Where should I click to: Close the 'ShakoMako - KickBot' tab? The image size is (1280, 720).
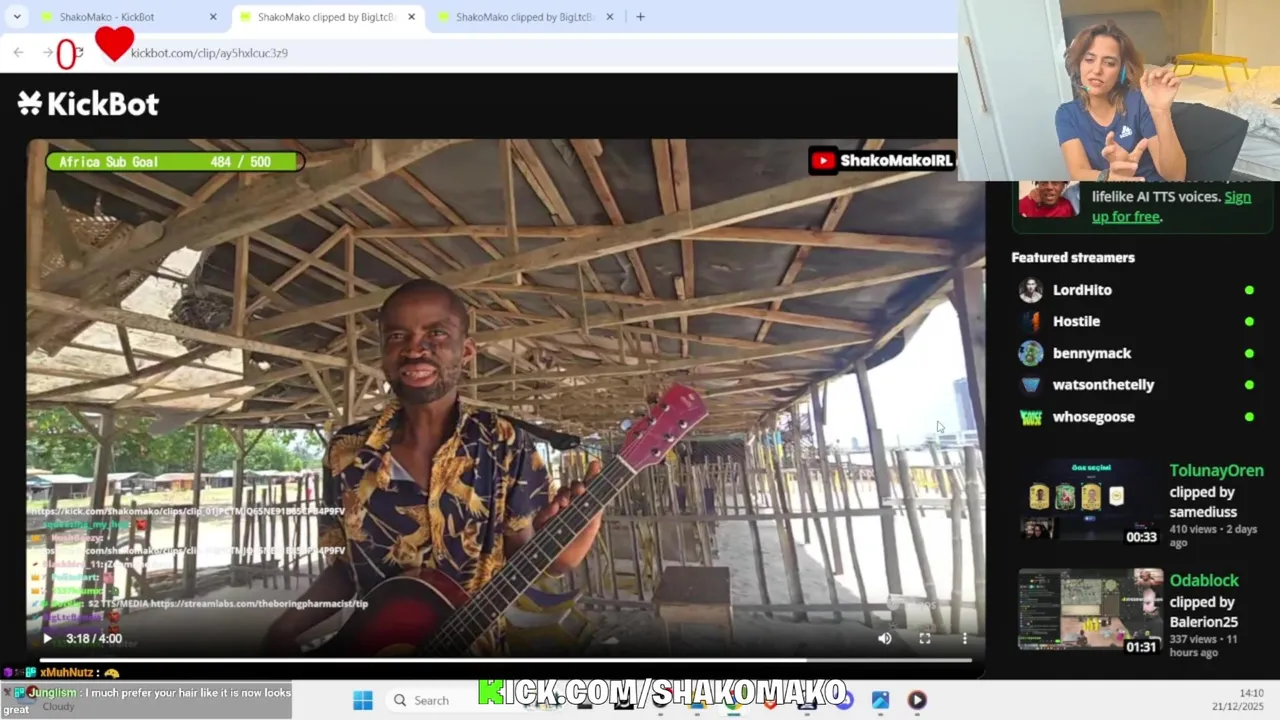point(213,17)
